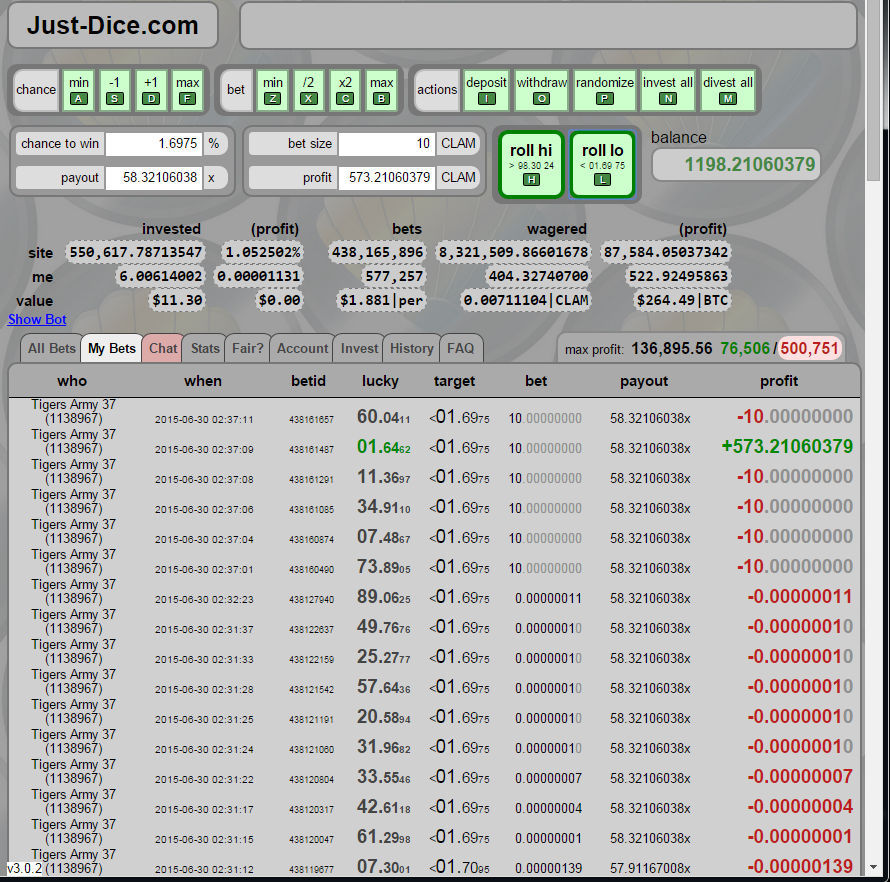Click my wagered value 404.32740700
The width and height of the screenshot is (890, 882).
pyautogui.click(x=538, y=276)
